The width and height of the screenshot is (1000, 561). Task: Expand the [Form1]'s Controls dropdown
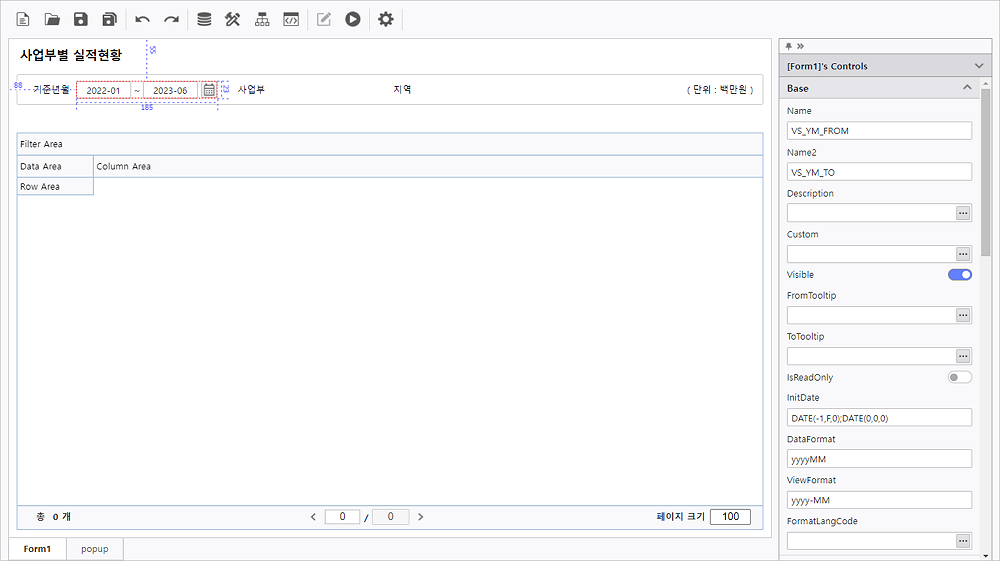click(978, 66)
